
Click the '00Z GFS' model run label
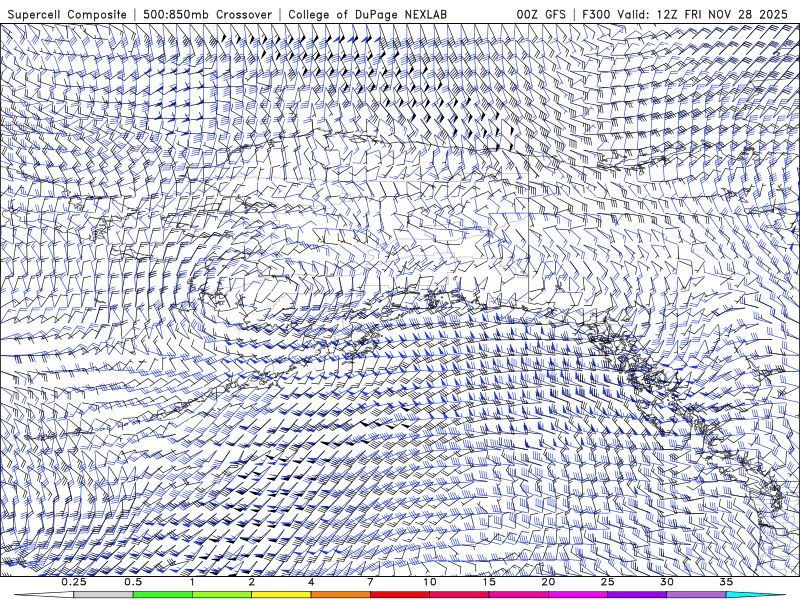pyautogui.click(x=541, y=14)
